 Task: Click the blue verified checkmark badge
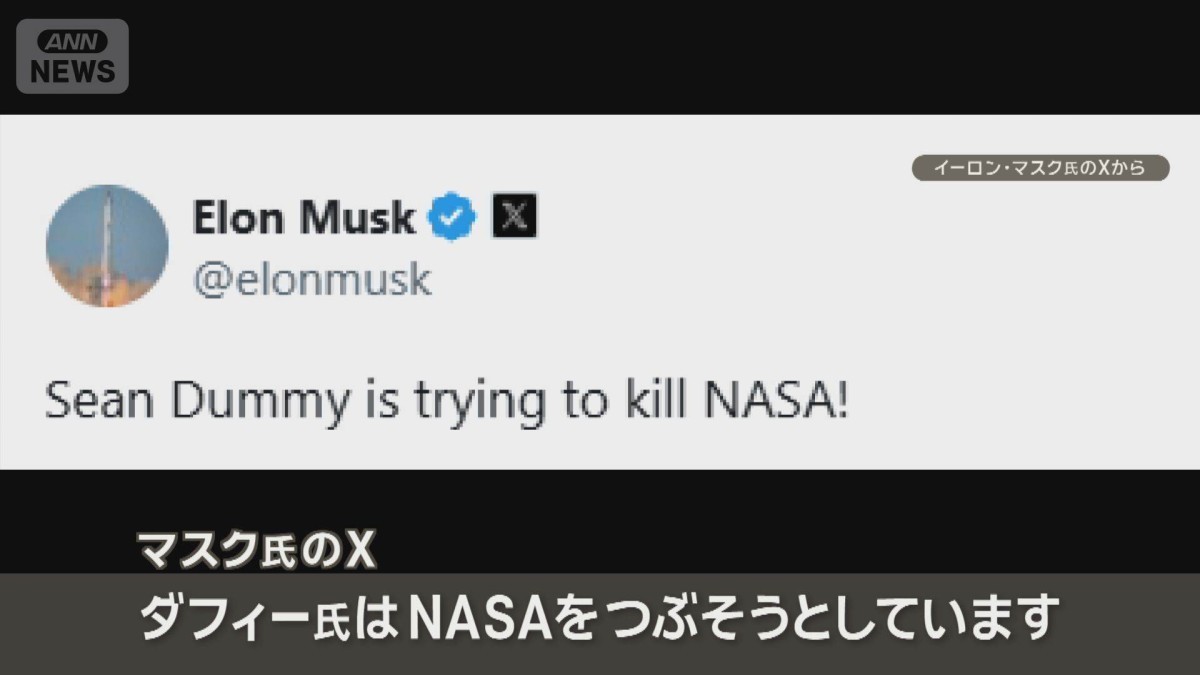453,218
